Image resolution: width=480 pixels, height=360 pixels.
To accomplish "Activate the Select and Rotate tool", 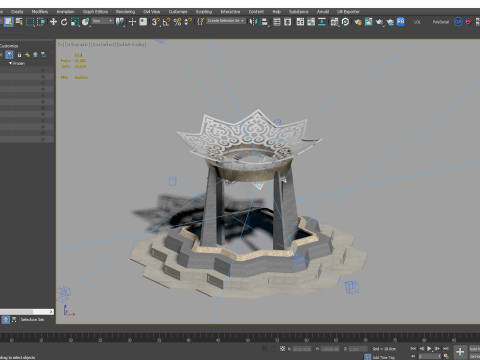I will 64,22.
